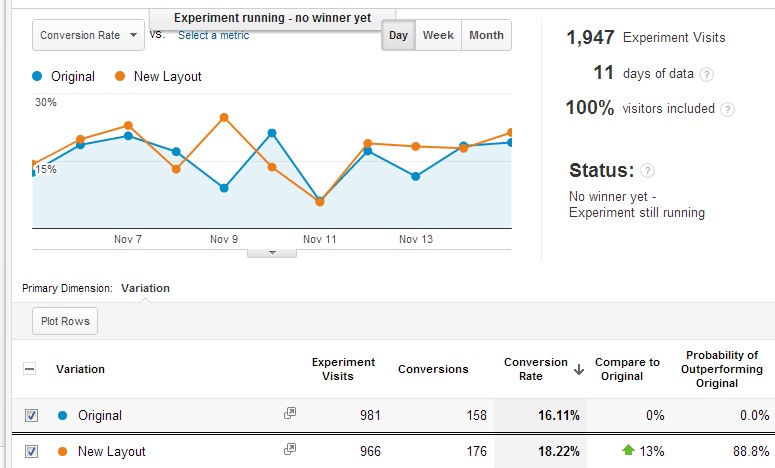Click the New Layout legend orange dot

tap(120, 76)
